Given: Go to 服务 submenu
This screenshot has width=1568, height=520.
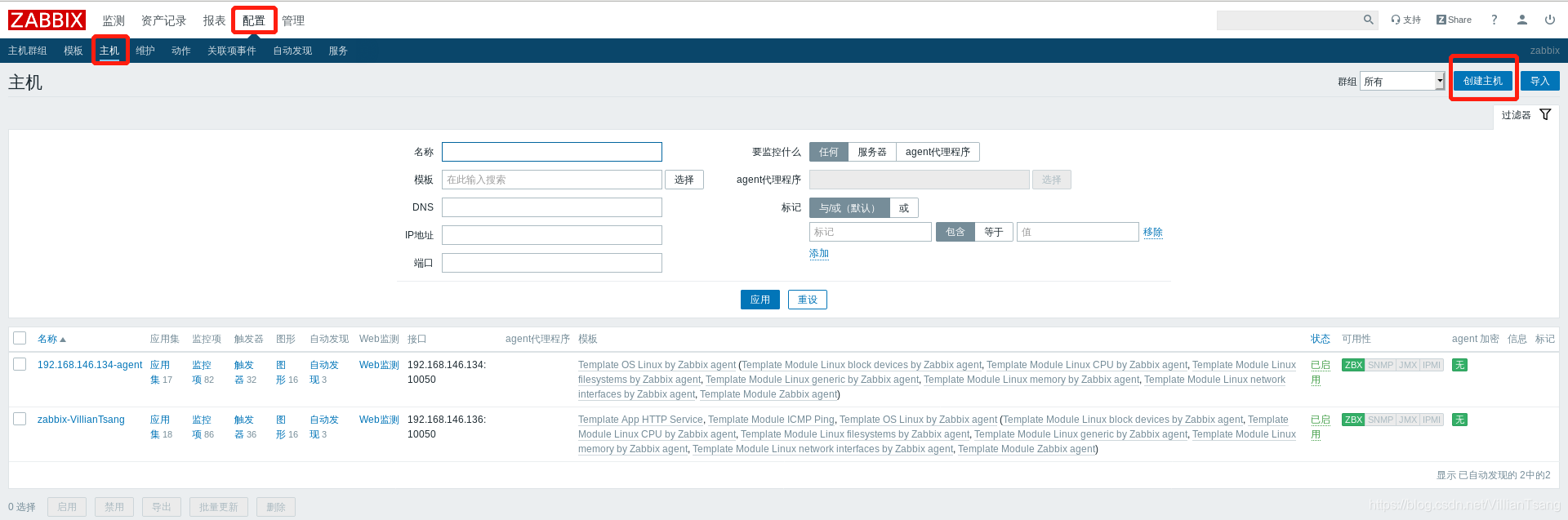Looking at the screenshot, I should coord(338,51).
